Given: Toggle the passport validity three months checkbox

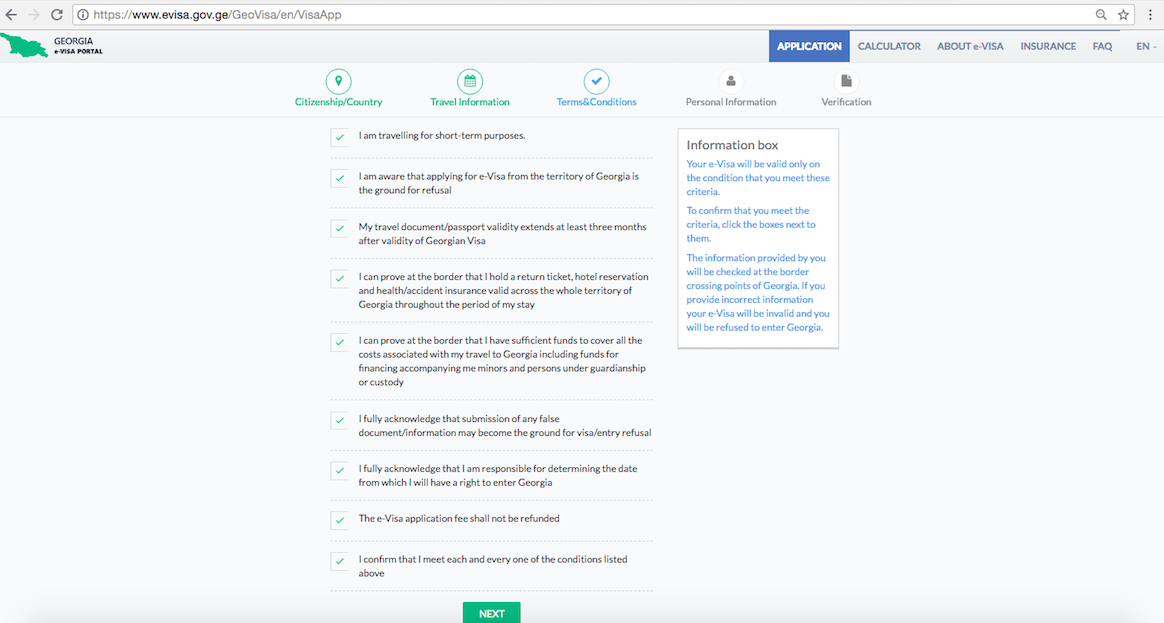Looking at the screenshot, I should [x=339, y=229].
